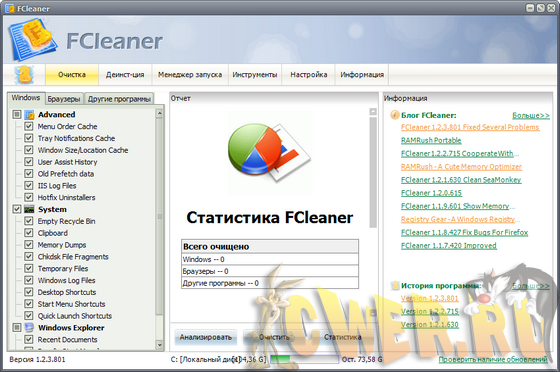Uncheck Old Prefetch data
The width and height of the screenshot is (560, 372).
pos(29,174)
